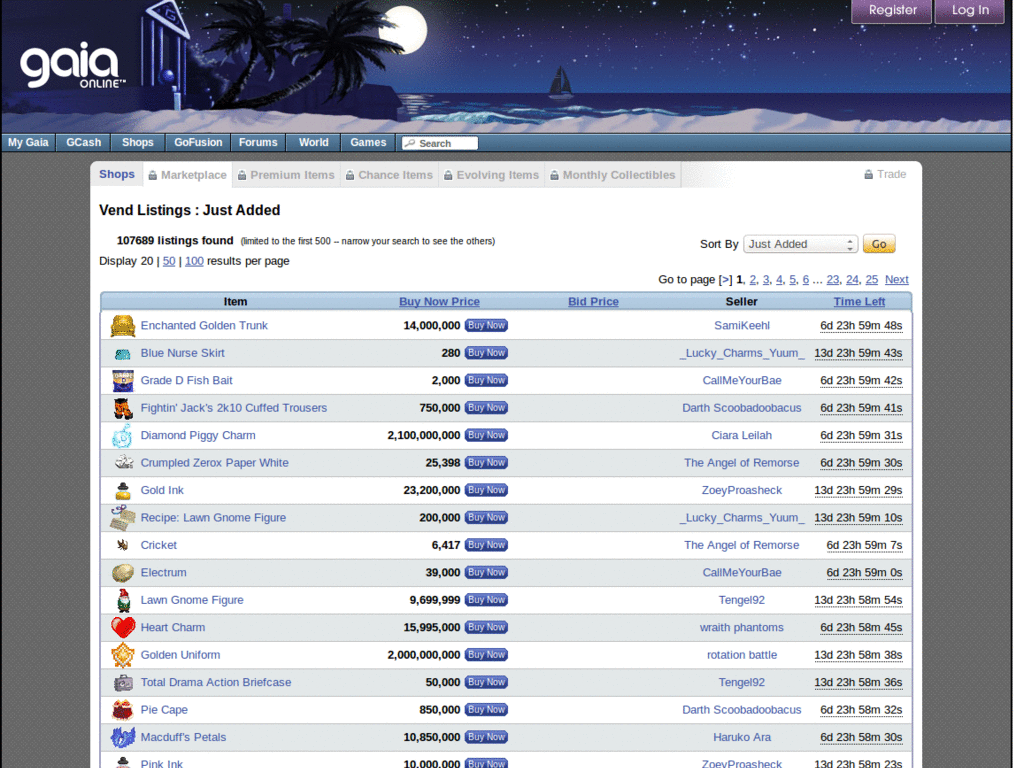Switch to the Premium Items tab
The image size is (1024, 768).
[x=286, y=175]
